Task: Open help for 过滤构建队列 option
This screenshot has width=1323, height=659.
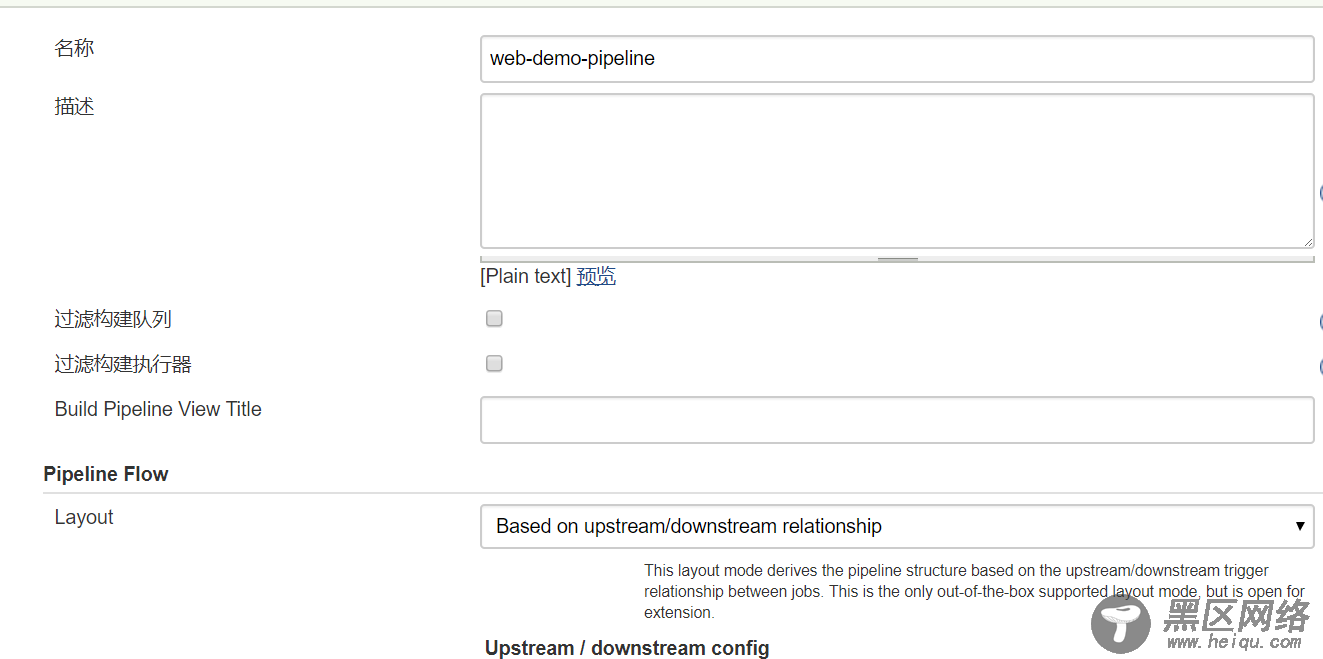Action: (1320, 322)
